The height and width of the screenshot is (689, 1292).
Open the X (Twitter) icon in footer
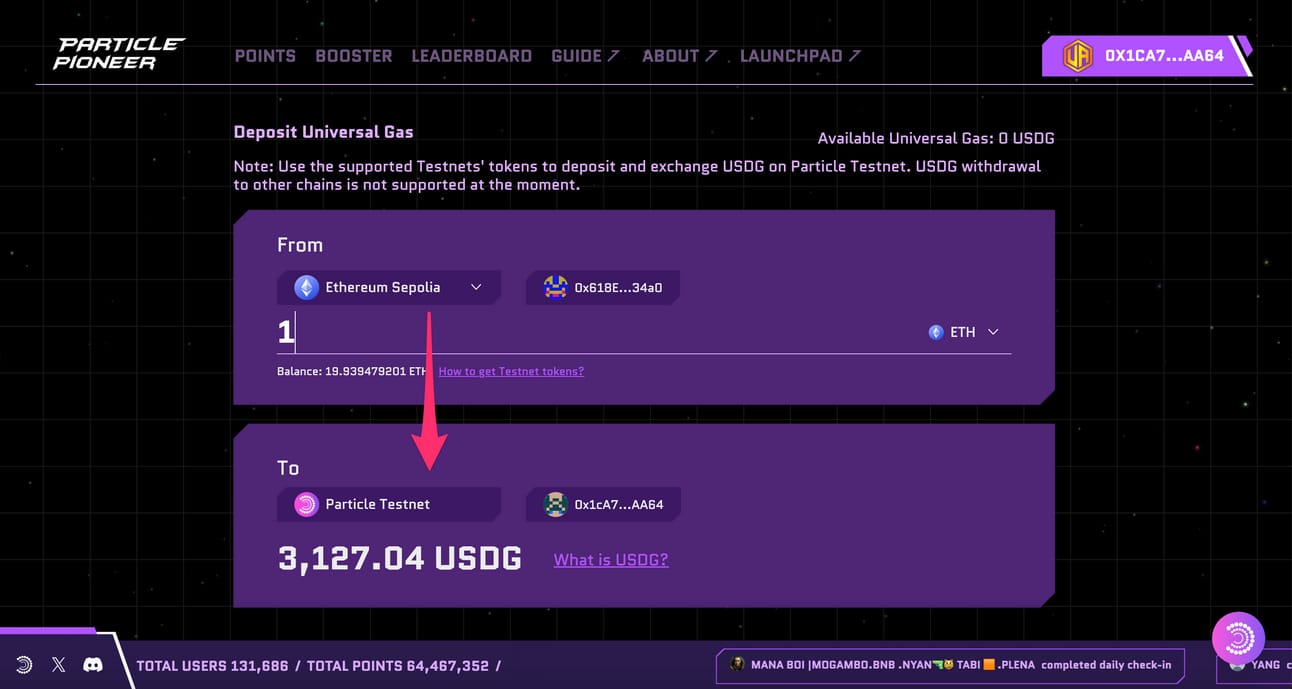[58, 664]
